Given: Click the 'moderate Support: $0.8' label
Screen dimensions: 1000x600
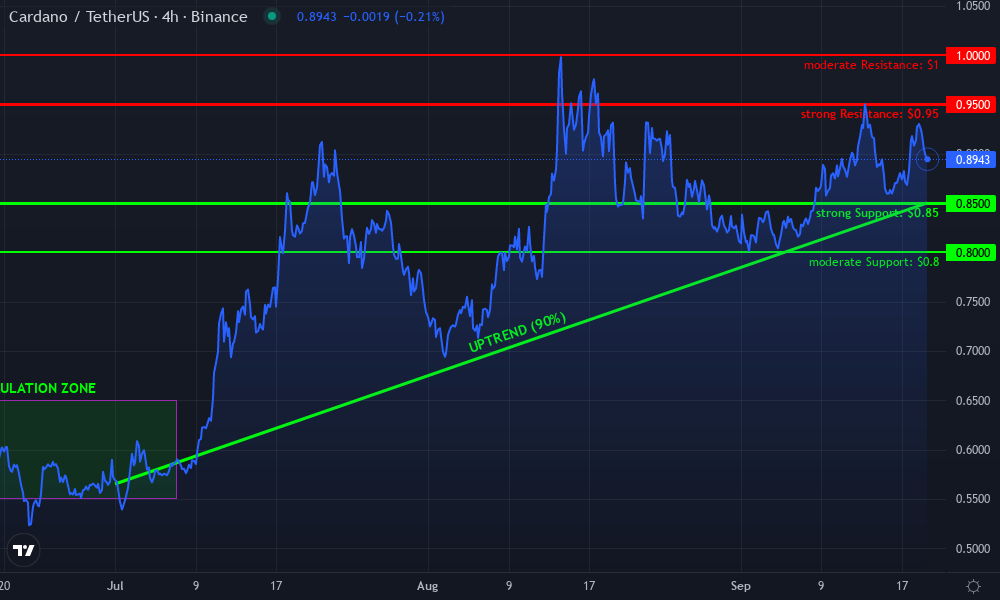Looking at the screenshot, I should click(874, 262).
